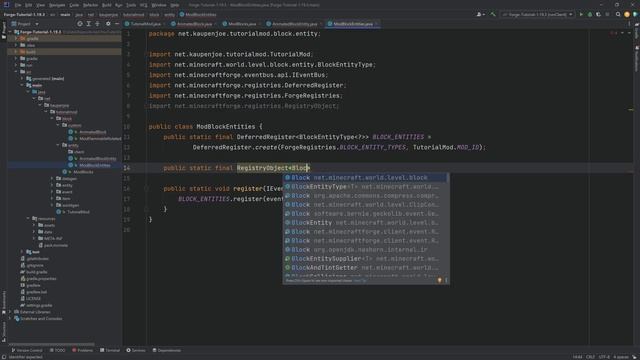Open the Dependencies tool window
Screen dimensions: 640x360
coord(167,350)
